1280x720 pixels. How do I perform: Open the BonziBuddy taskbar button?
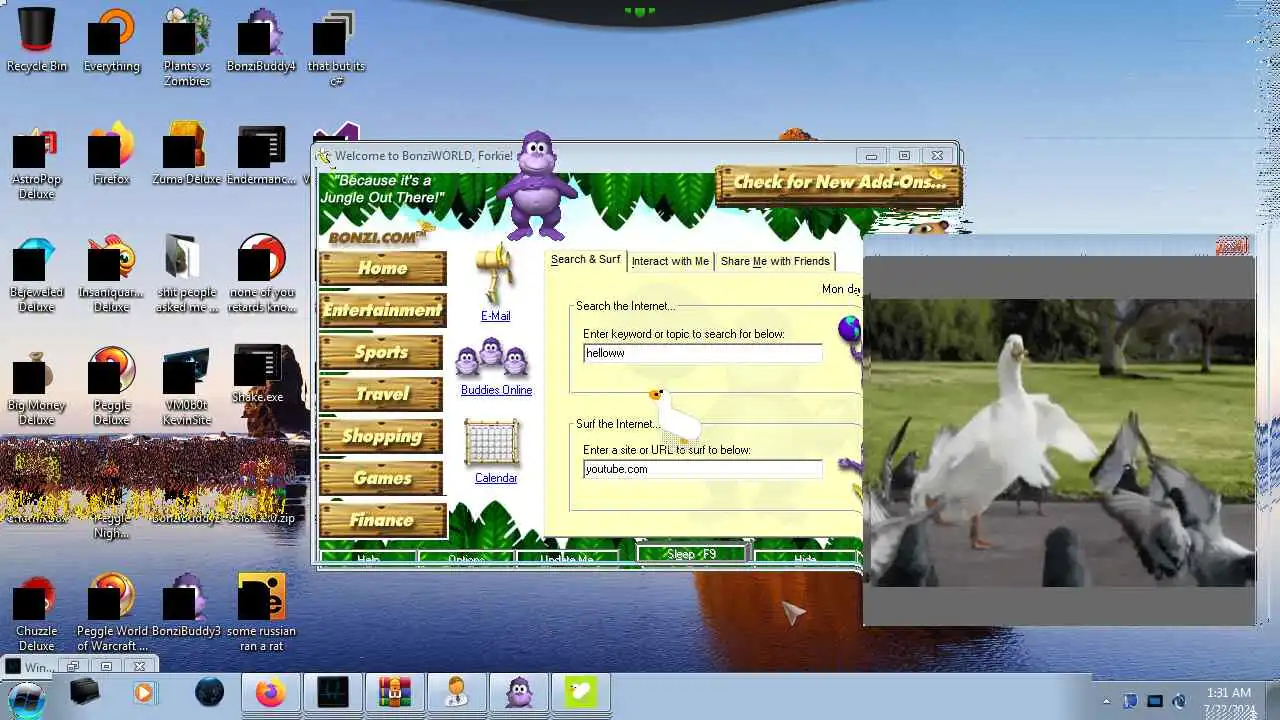[x=518, y=693]
